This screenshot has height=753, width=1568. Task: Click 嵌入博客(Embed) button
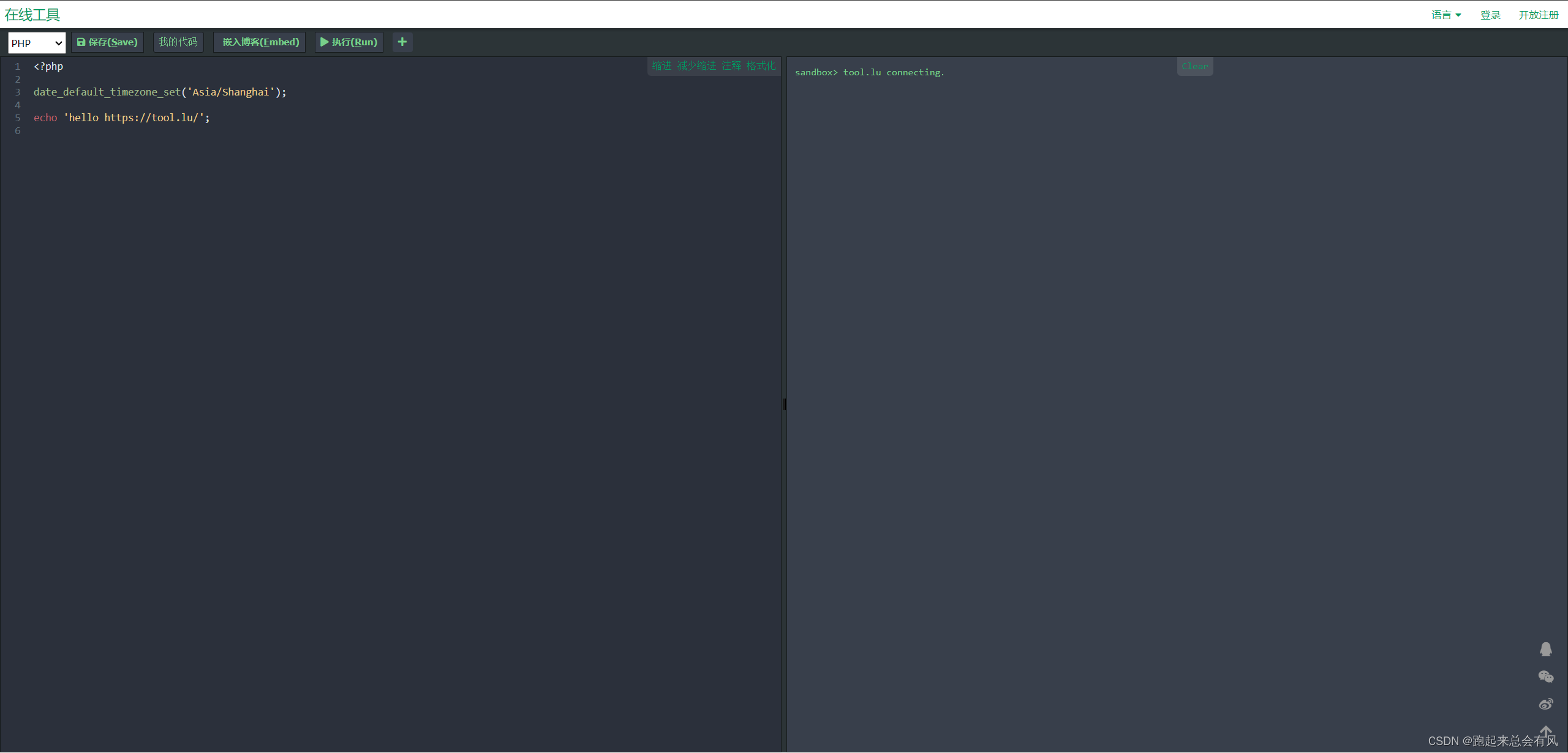coord(260,42)
